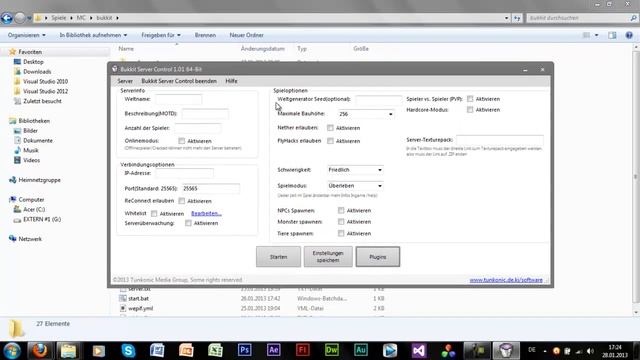Open the Server menu
The width and height of the screenshot is (640, 360).
click(x=125, y=81)
